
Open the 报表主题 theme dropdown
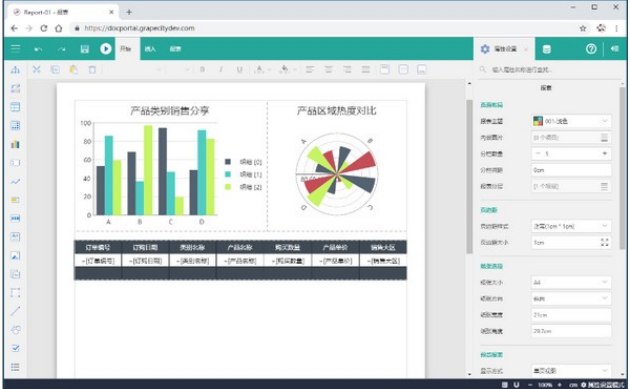click(571, 121)
